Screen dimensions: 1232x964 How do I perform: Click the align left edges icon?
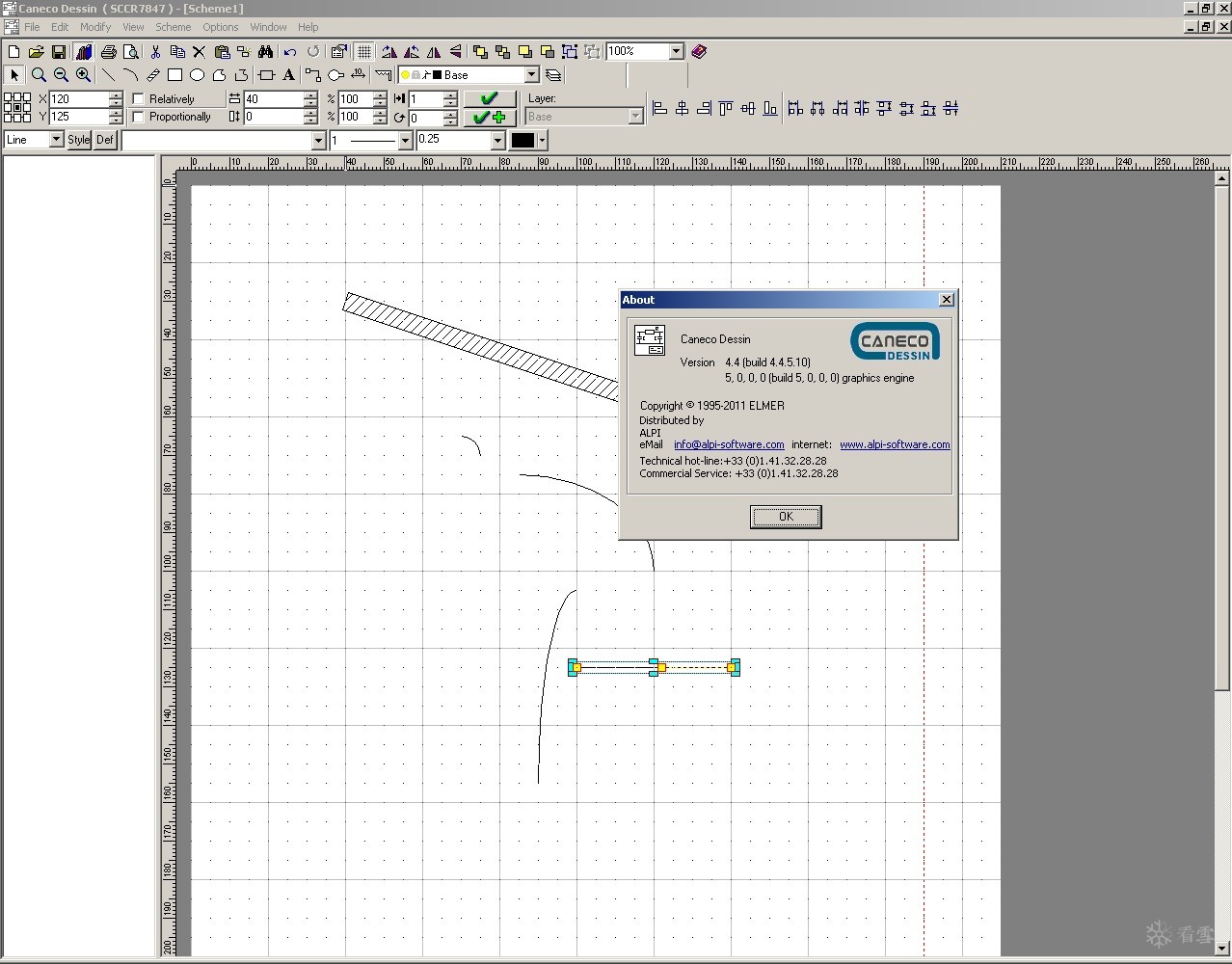point(660,109)
